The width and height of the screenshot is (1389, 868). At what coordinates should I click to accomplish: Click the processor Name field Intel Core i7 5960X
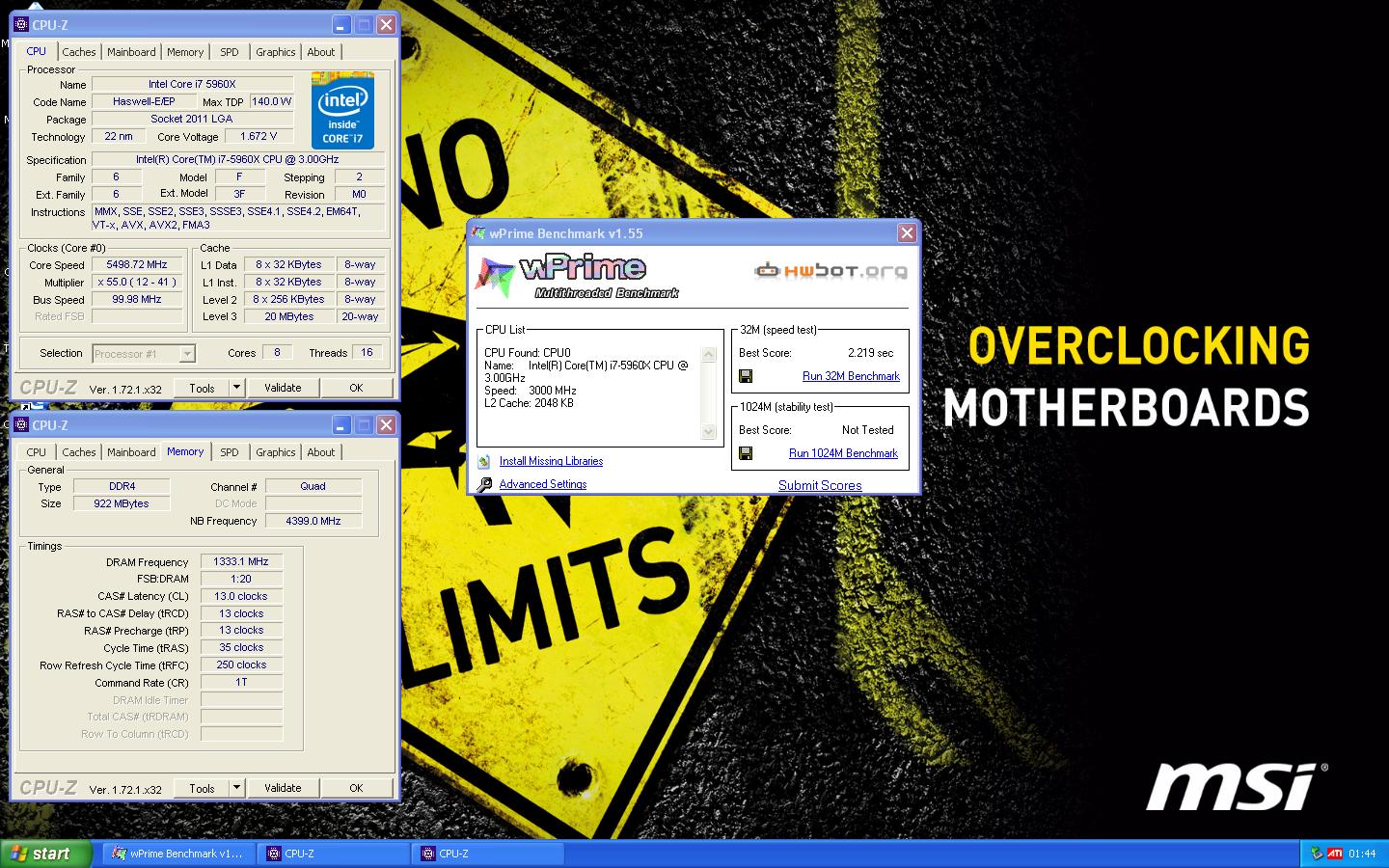[192, 84]
